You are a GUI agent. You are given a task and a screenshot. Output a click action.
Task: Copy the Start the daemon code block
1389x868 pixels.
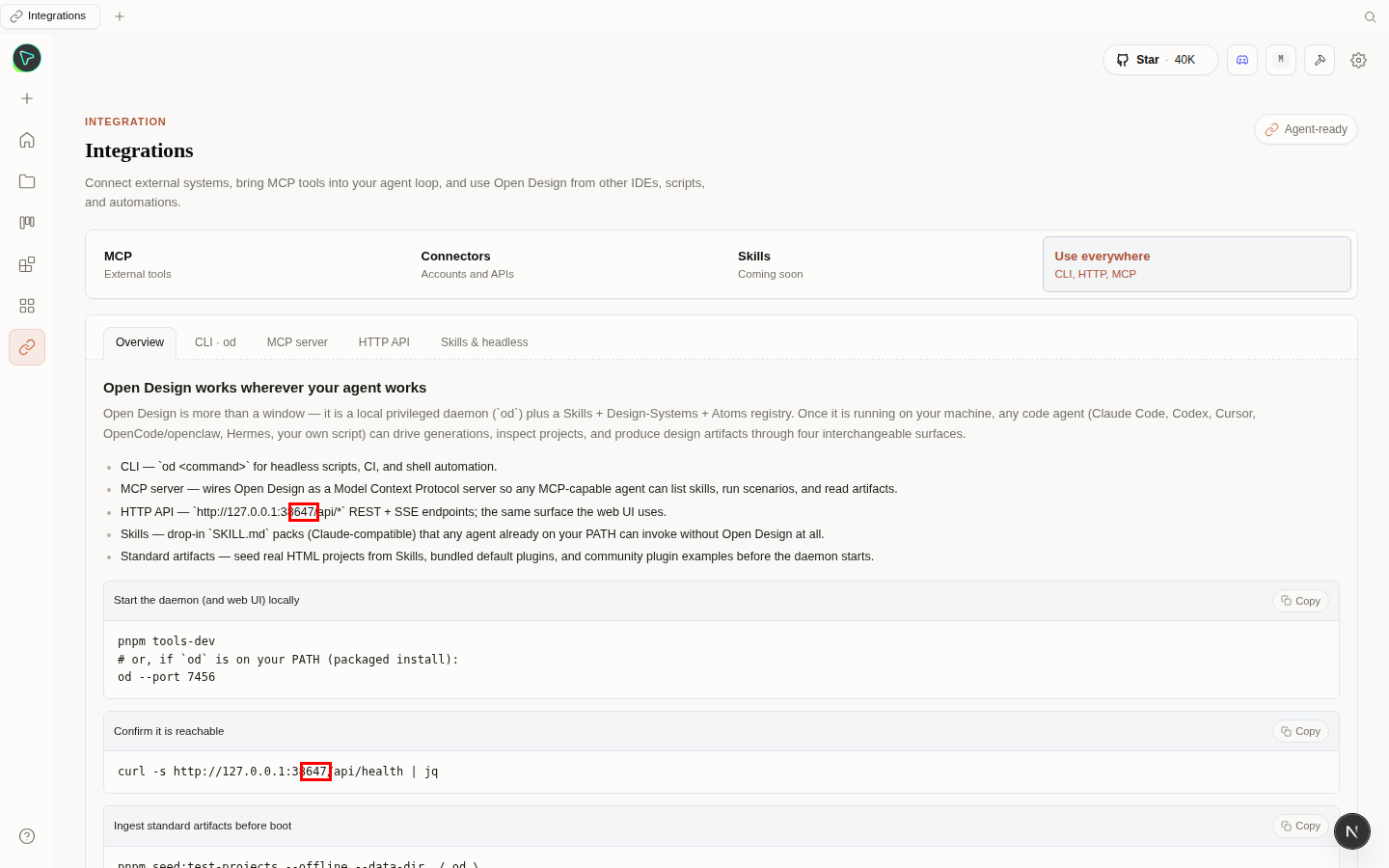point(1300,601)
